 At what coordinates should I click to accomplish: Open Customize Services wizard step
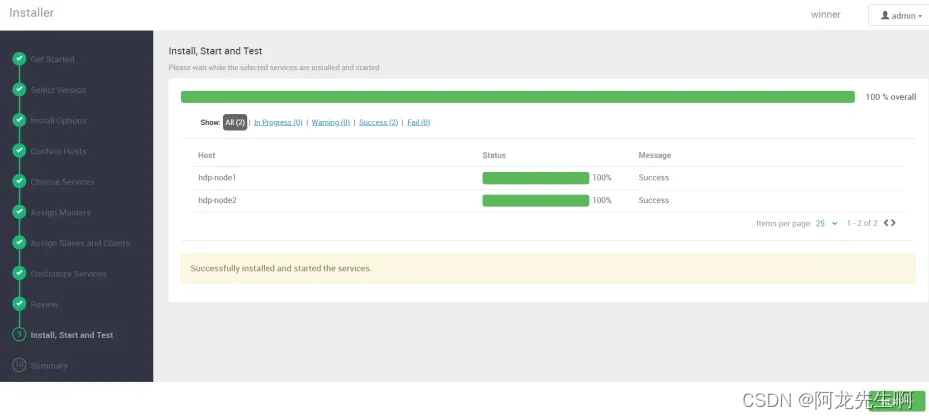(x=69, y=274)
